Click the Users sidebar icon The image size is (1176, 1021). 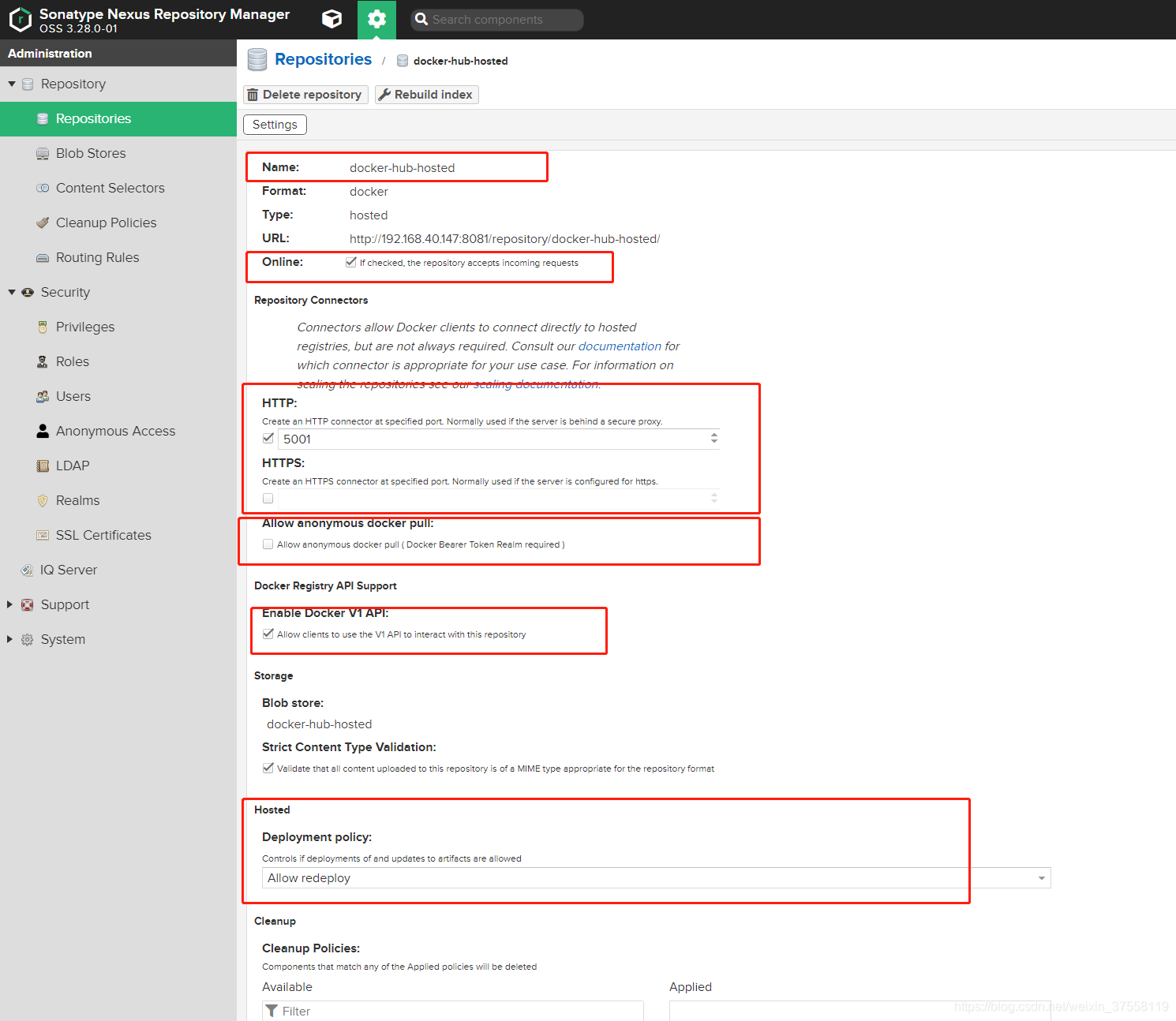click(43, 396)
